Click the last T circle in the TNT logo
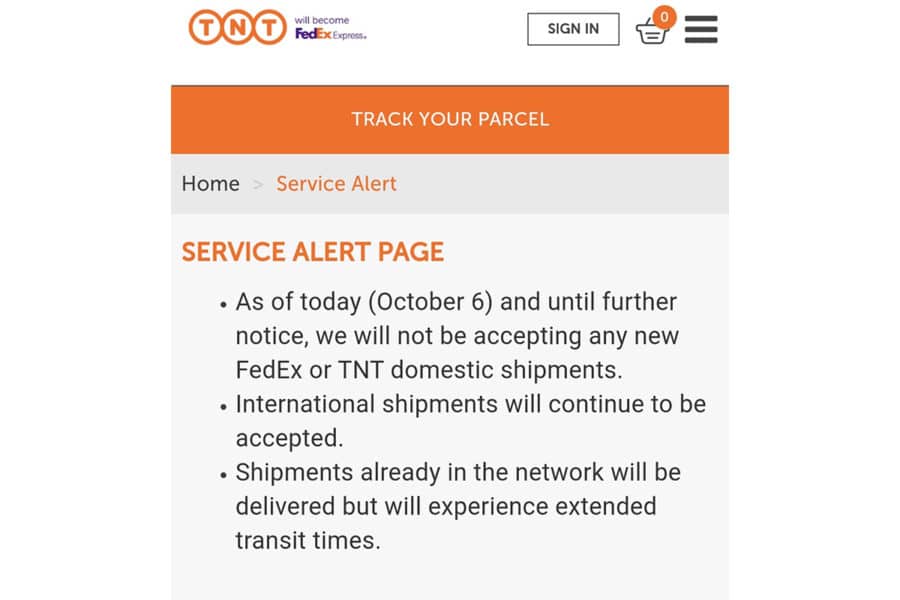 click(x=269, y=27)
